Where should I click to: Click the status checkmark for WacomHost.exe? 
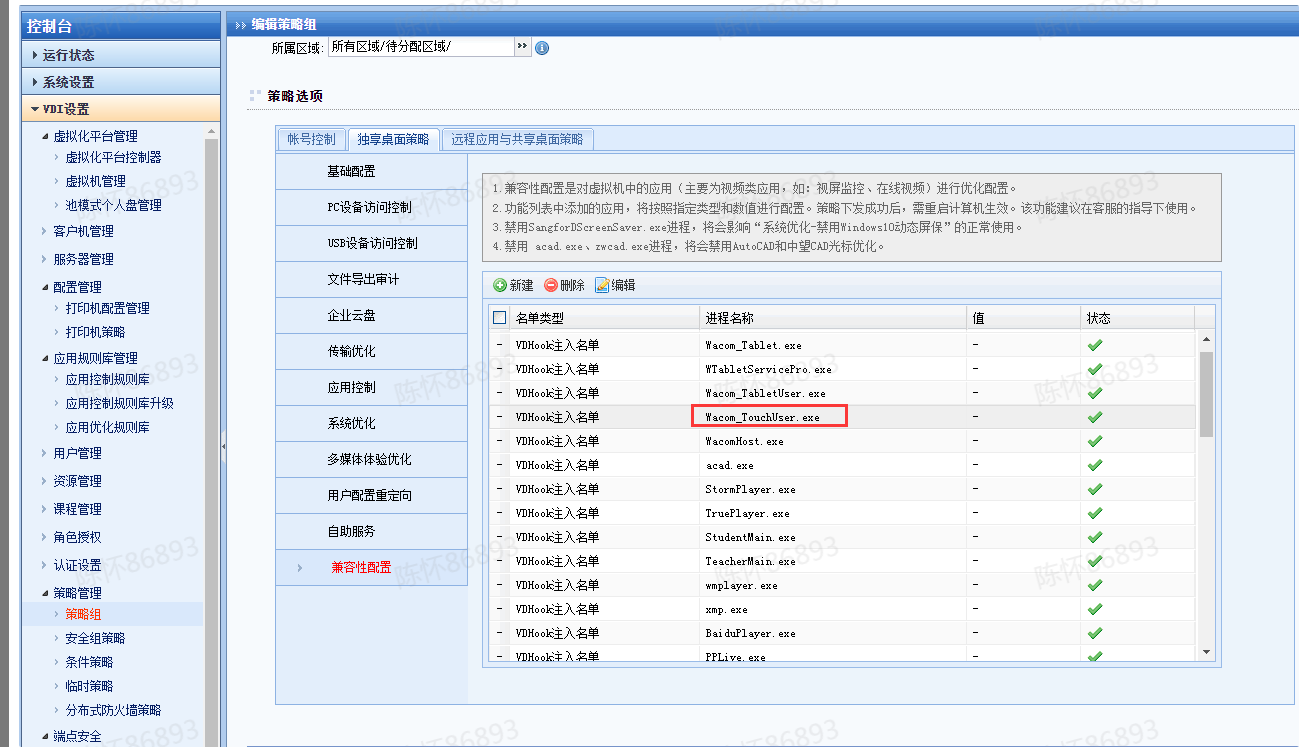(1095, 441)
